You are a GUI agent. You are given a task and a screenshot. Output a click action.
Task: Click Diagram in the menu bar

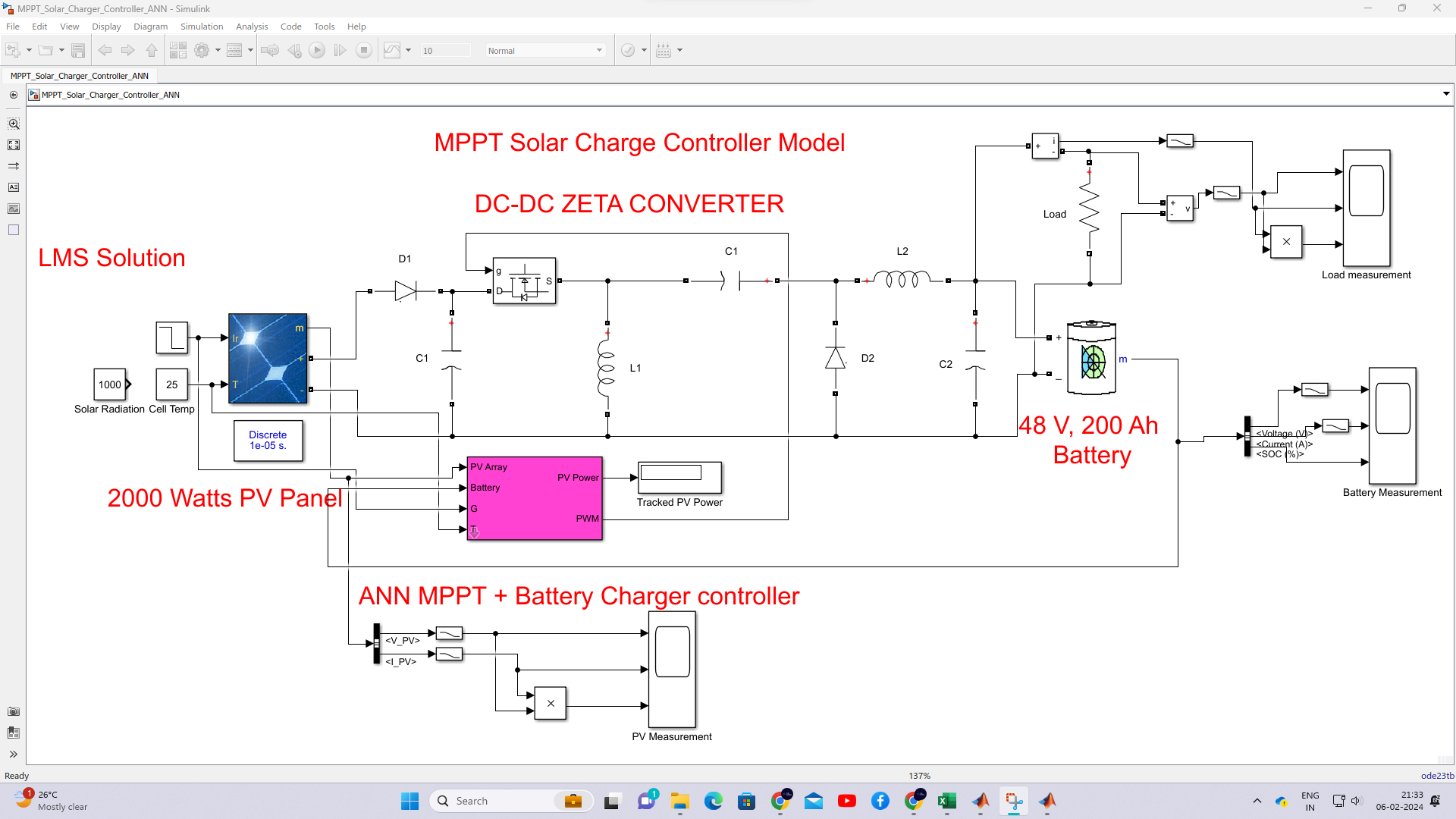[x=150, y=26]
